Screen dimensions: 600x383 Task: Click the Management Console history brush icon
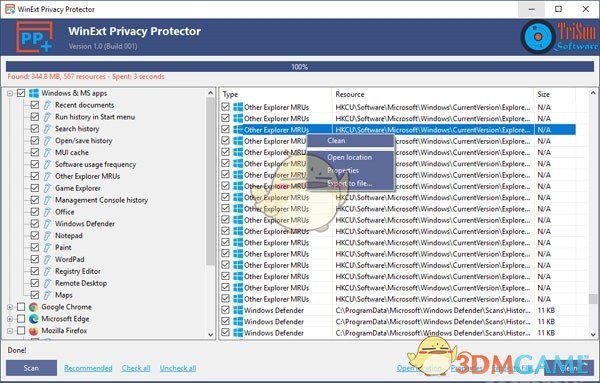tap(47, 200)
